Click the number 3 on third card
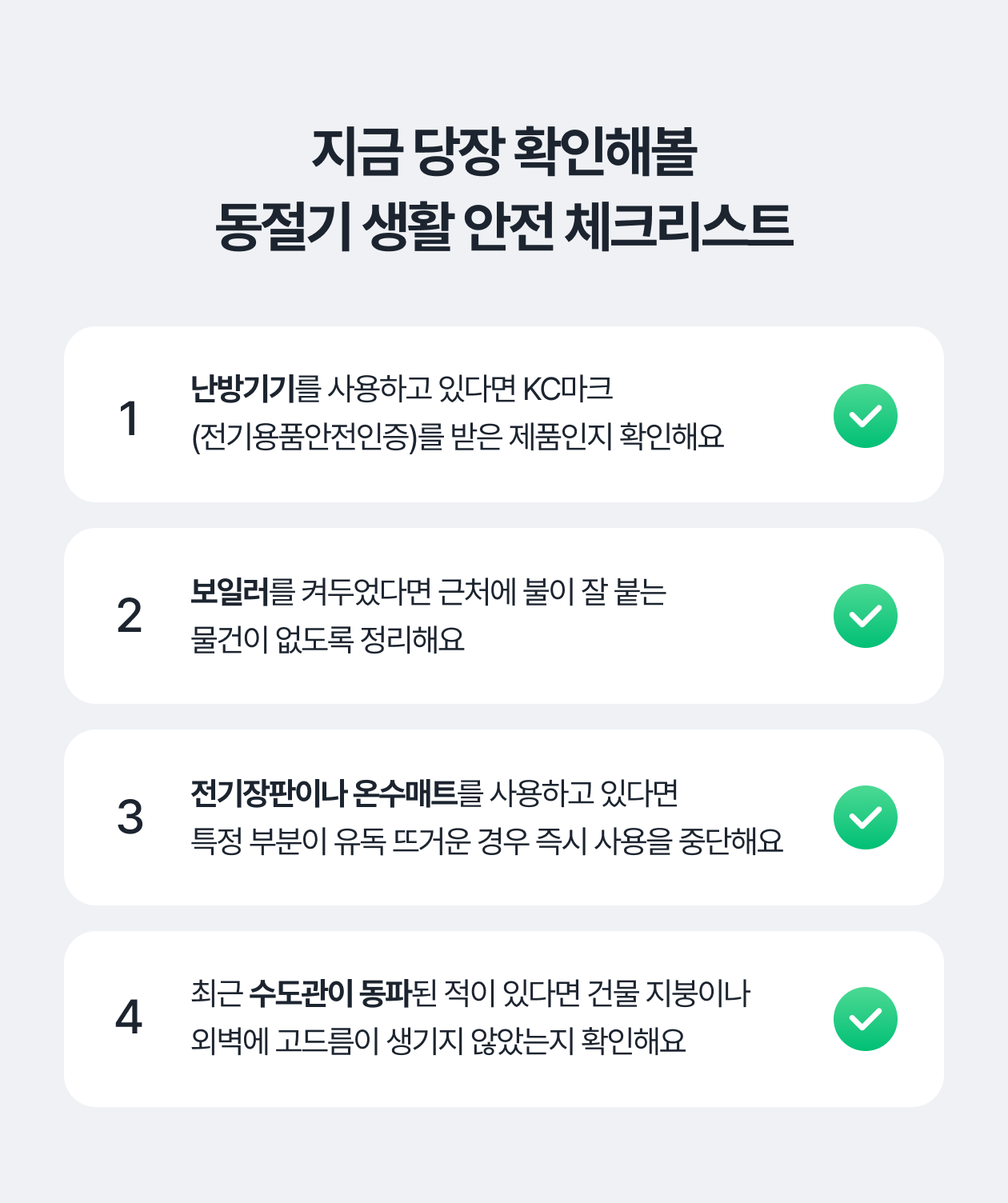Viewport: 1008px width, 1203px height. coord(130,817)
